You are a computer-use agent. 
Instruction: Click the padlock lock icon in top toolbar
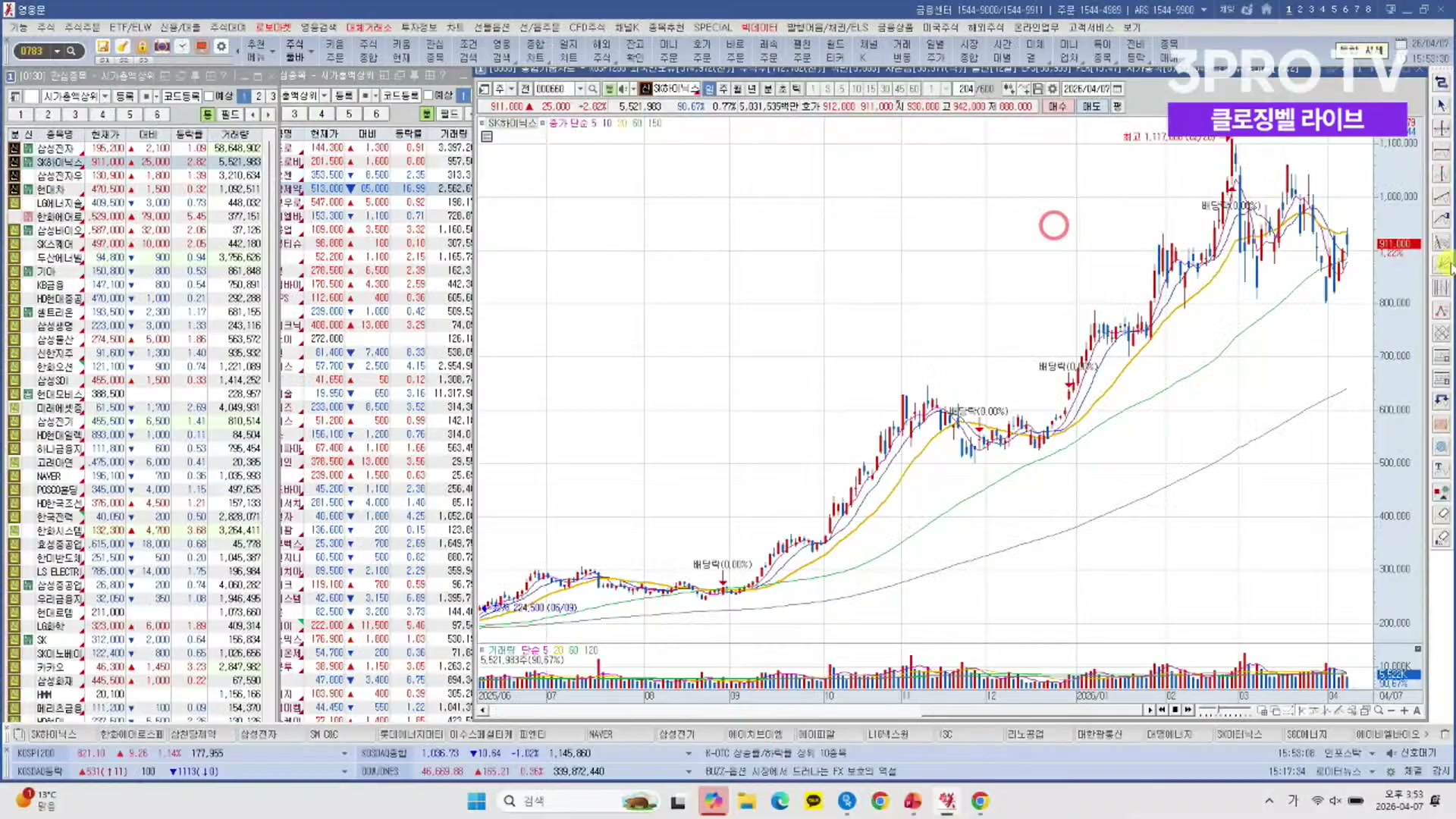coord(142,47)
